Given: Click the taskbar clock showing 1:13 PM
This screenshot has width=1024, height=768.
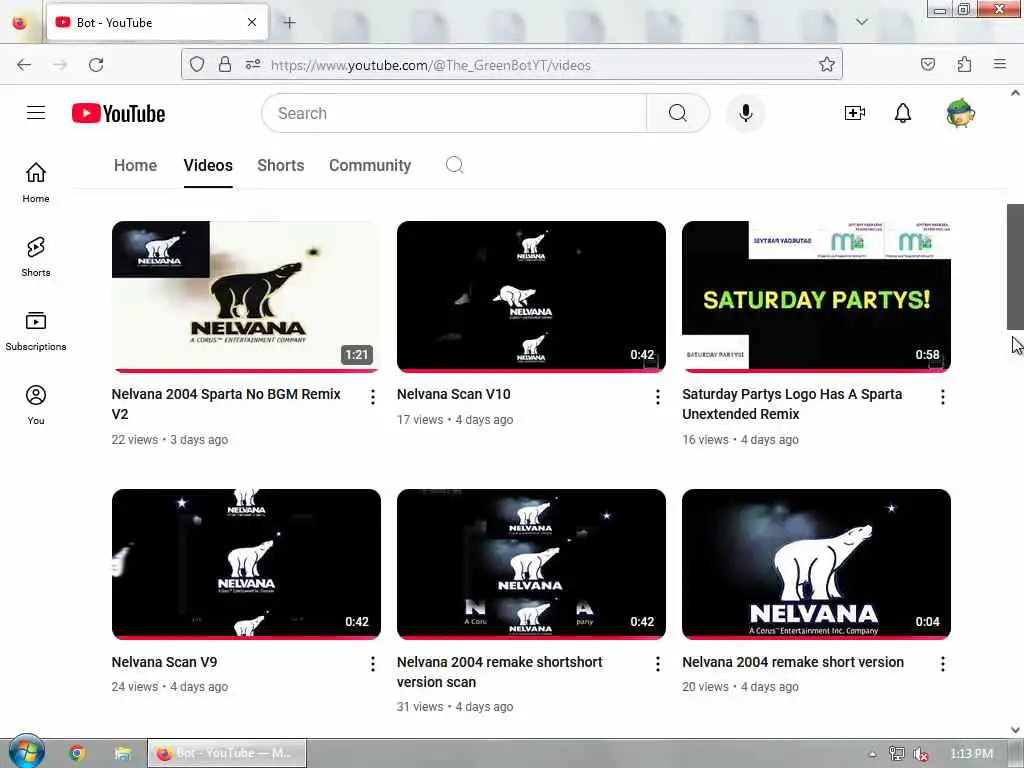Looking at the screenshot, I should pos(972,754).
